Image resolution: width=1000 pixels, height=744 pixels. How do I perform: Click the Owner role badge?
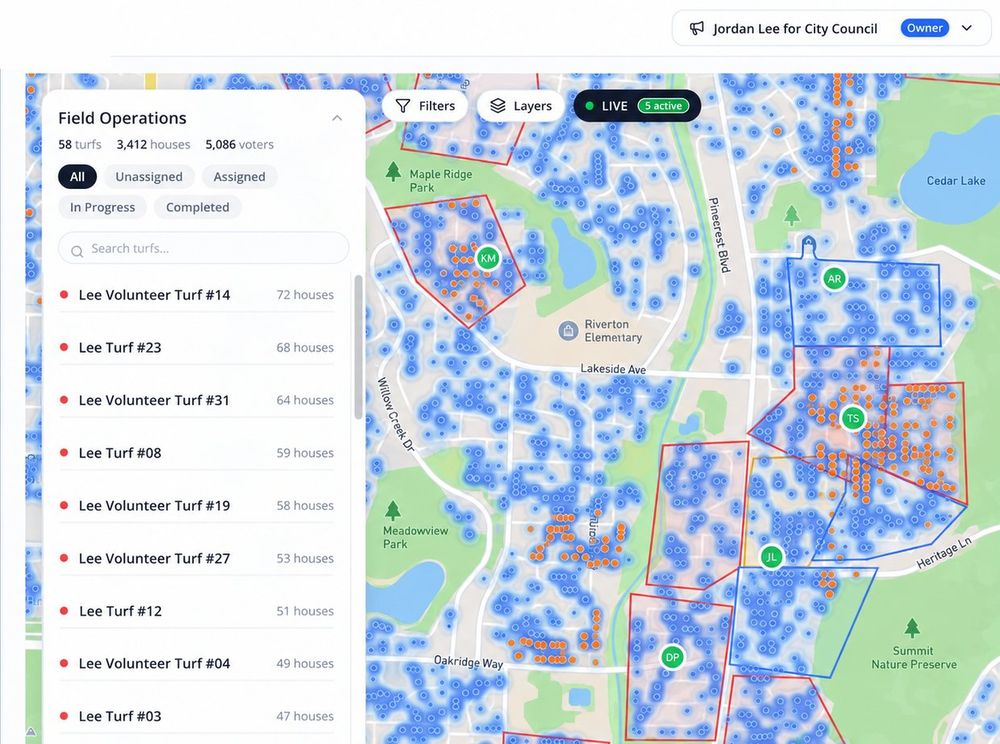point(925,28)
